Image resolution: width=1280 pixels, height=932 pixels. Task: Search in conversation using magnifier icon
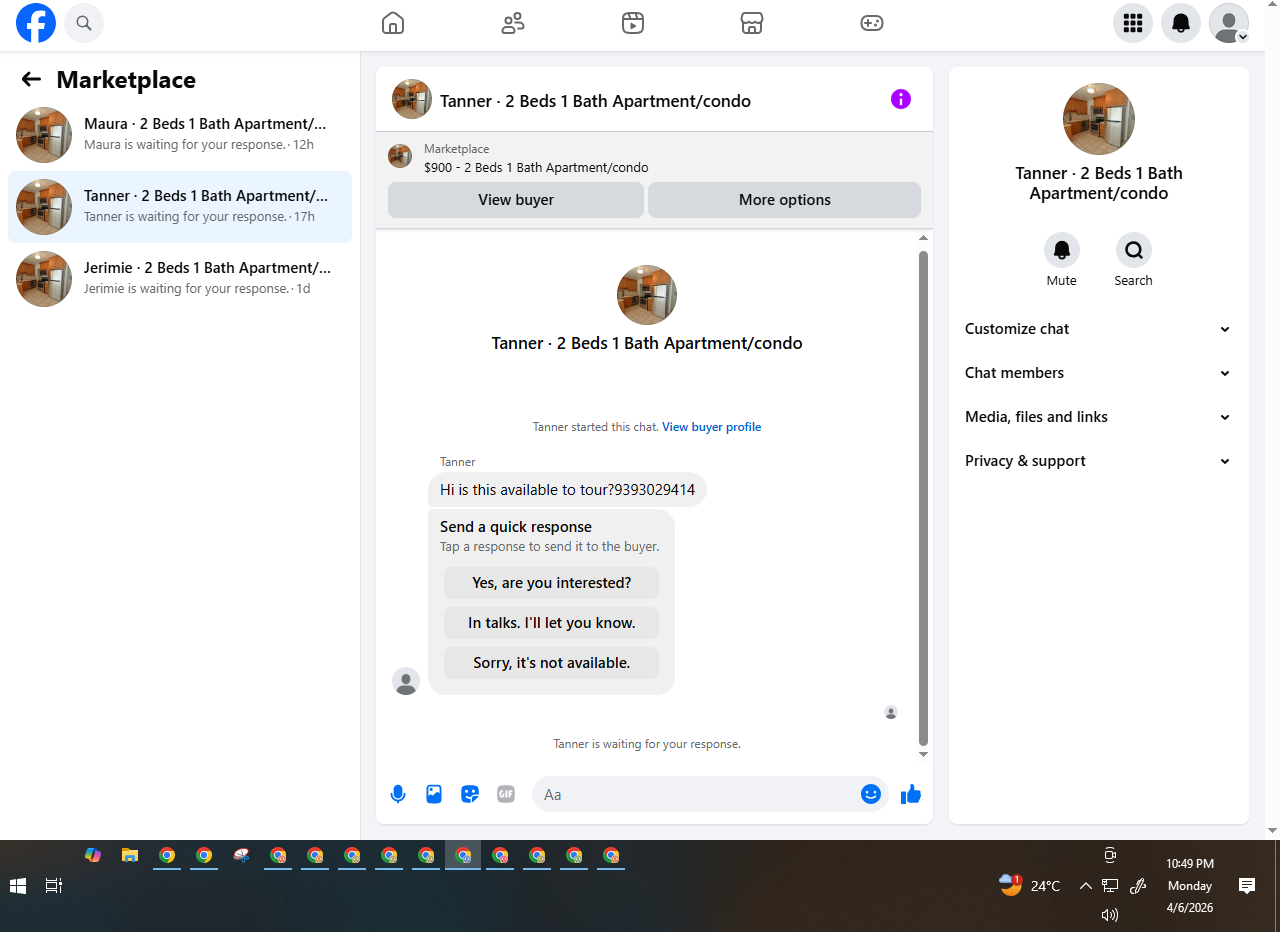(x=1134, y=250)
